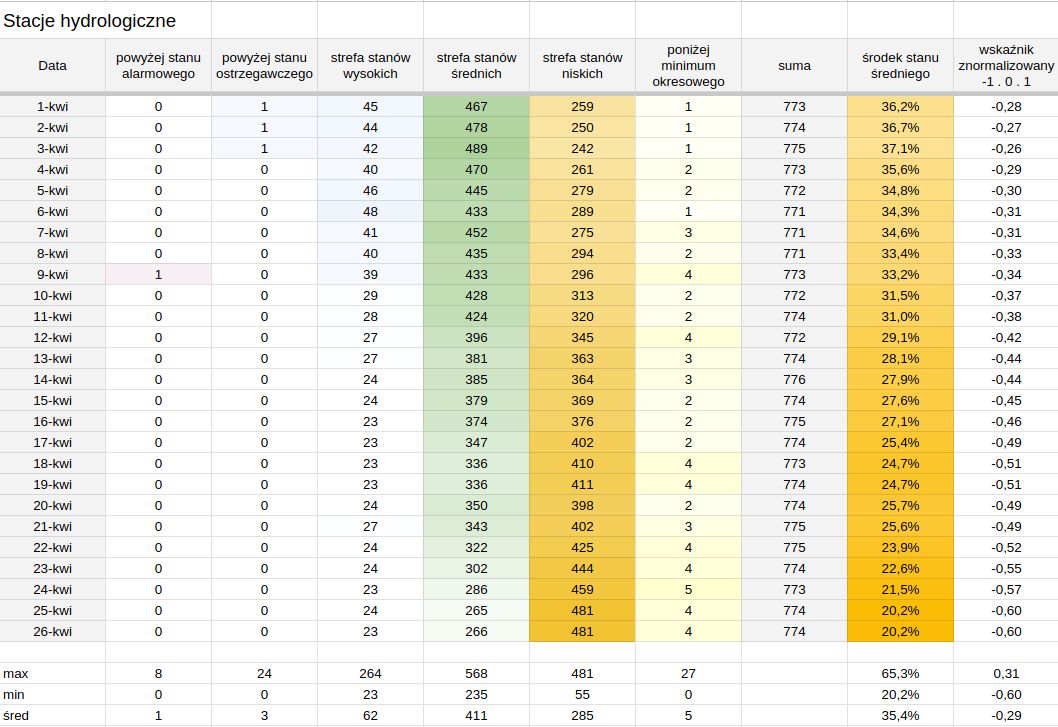Select the 'strefa stanów wysokich' header
This screenshot has height=727, width=1058.
click(x=370, y=66)
